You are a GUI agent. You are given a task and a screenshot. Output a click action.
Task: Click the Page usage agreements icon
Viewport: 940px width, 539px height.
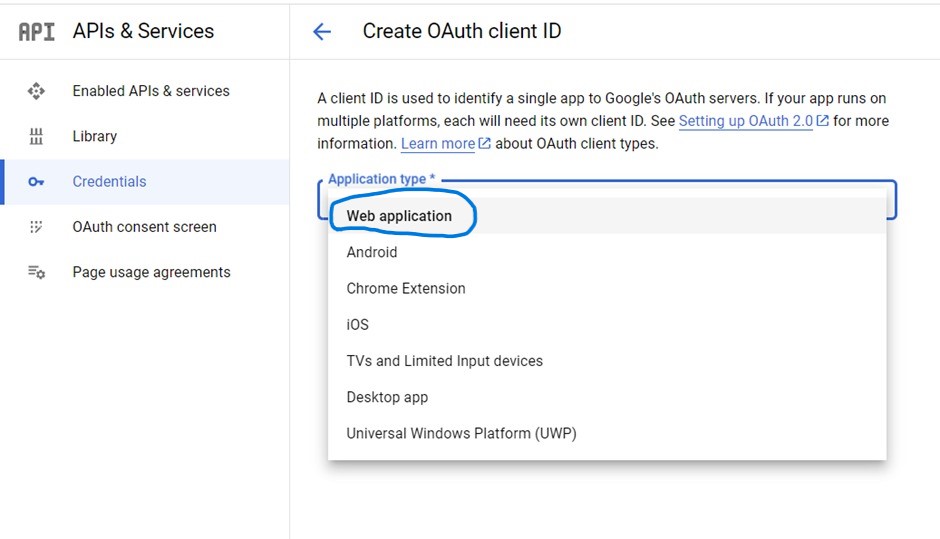pos(37,272)
